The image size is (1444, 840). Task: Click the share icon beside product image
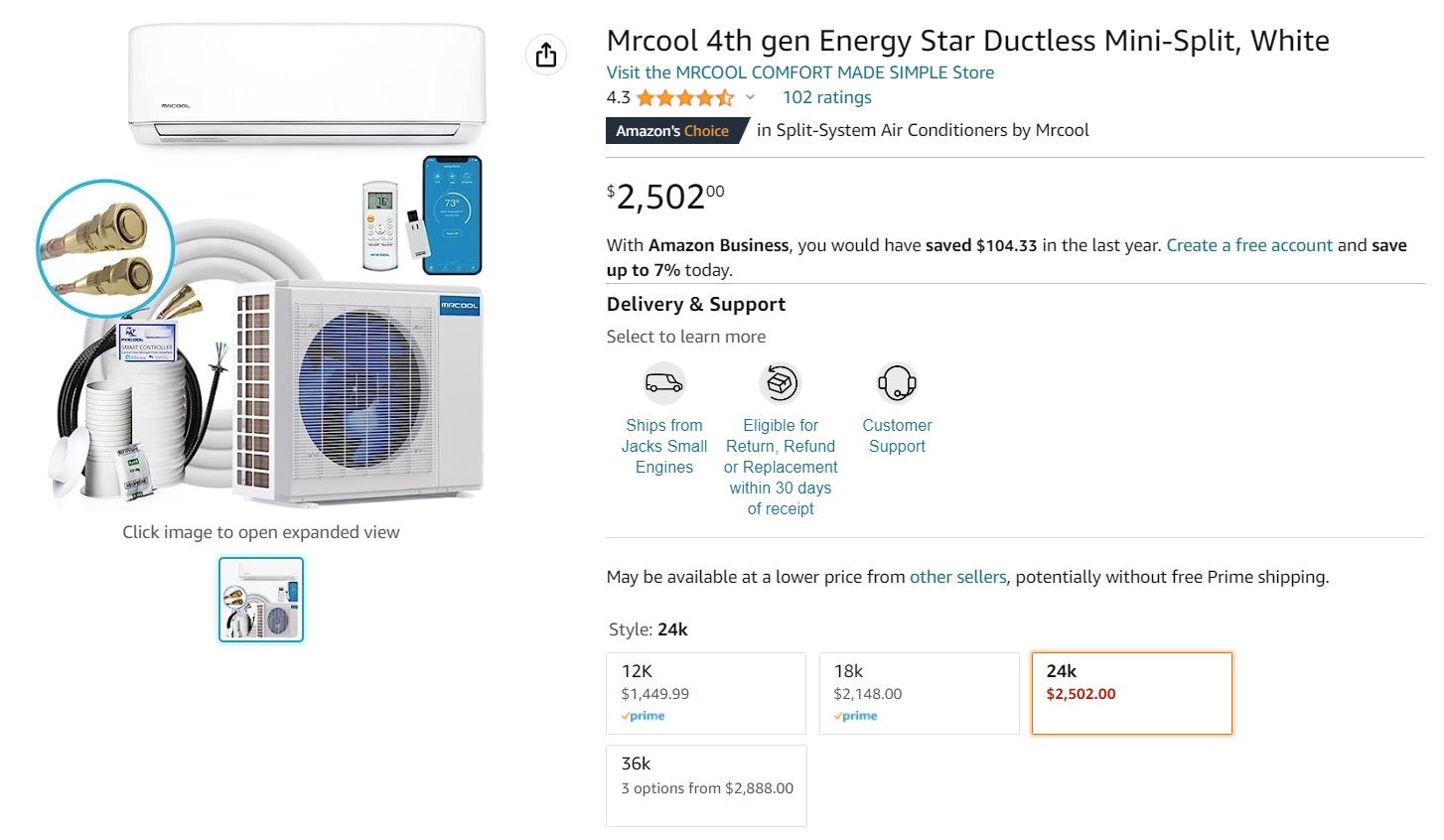(x=546, y=55)
